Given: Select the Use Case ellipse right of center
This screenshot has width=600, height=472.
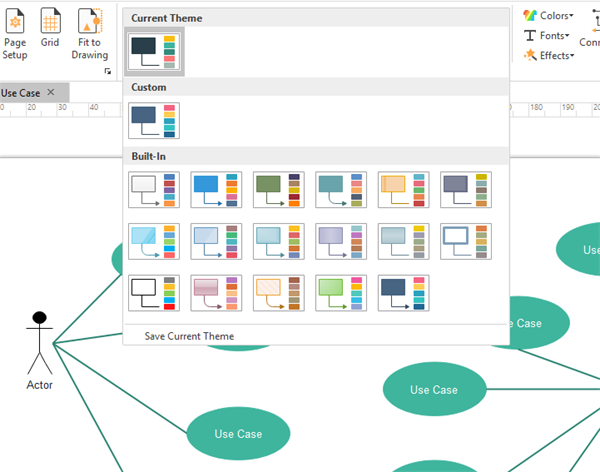Looking at the screenshot, I should 434,389.
